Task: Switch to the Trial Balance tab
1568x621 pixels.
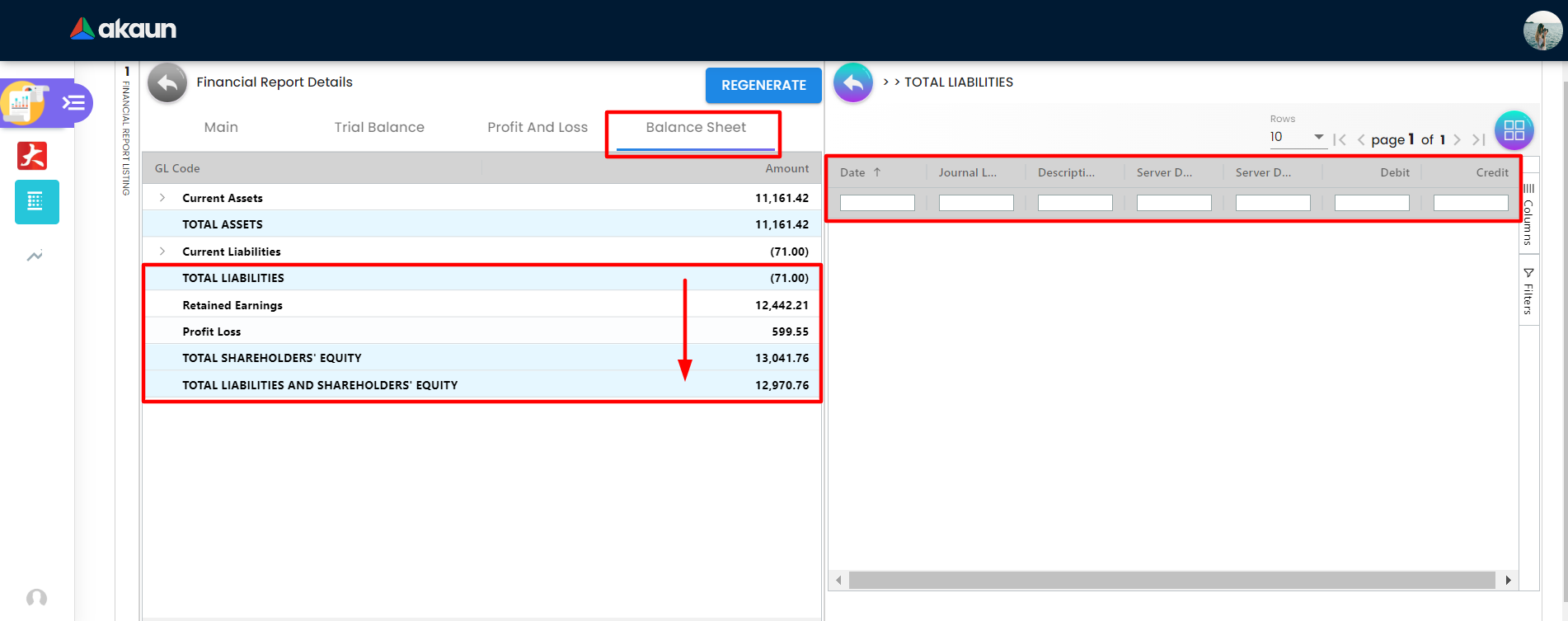Action: pyautogui.click(x=379, y=127)
